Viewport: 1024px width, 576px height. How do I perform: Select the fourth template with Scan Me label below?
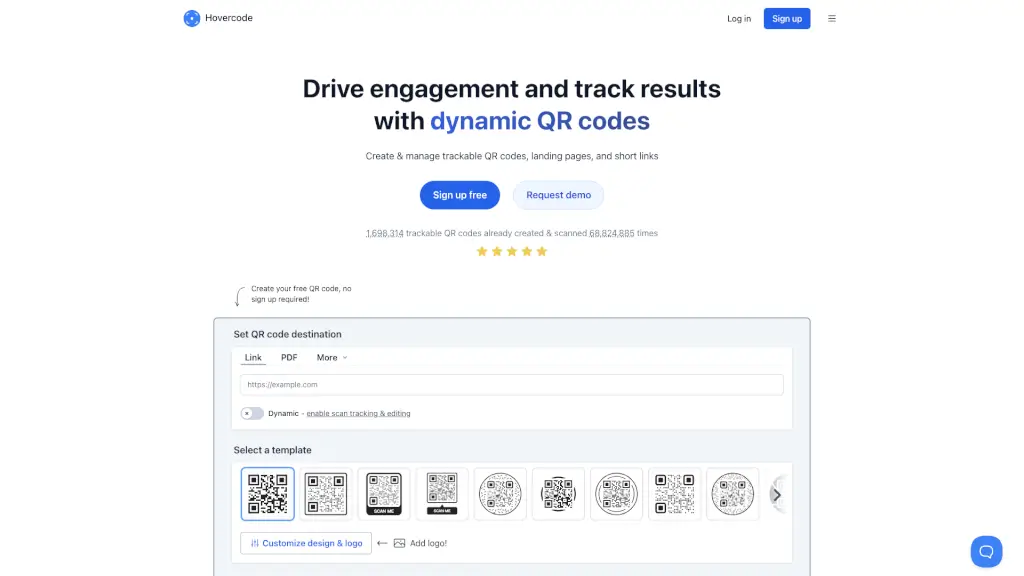[442, 494]
